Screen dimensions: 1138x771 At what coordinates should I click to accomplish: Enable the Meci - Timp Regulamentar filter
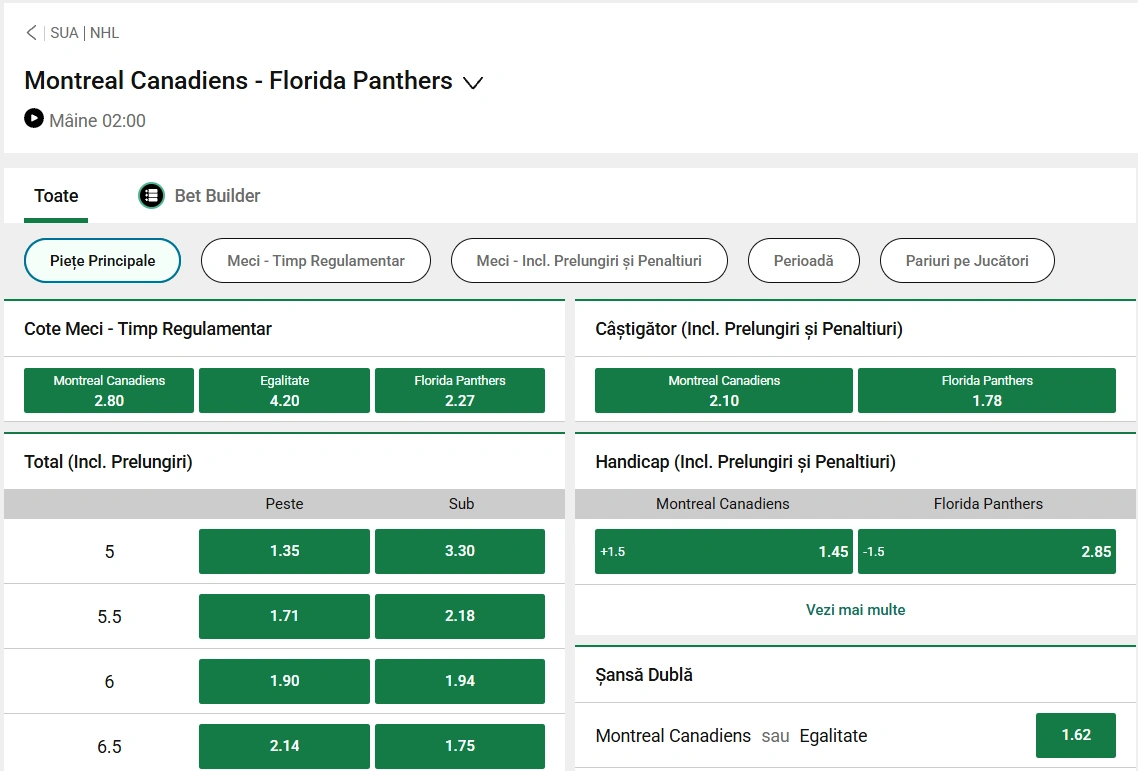pos(315,260)
